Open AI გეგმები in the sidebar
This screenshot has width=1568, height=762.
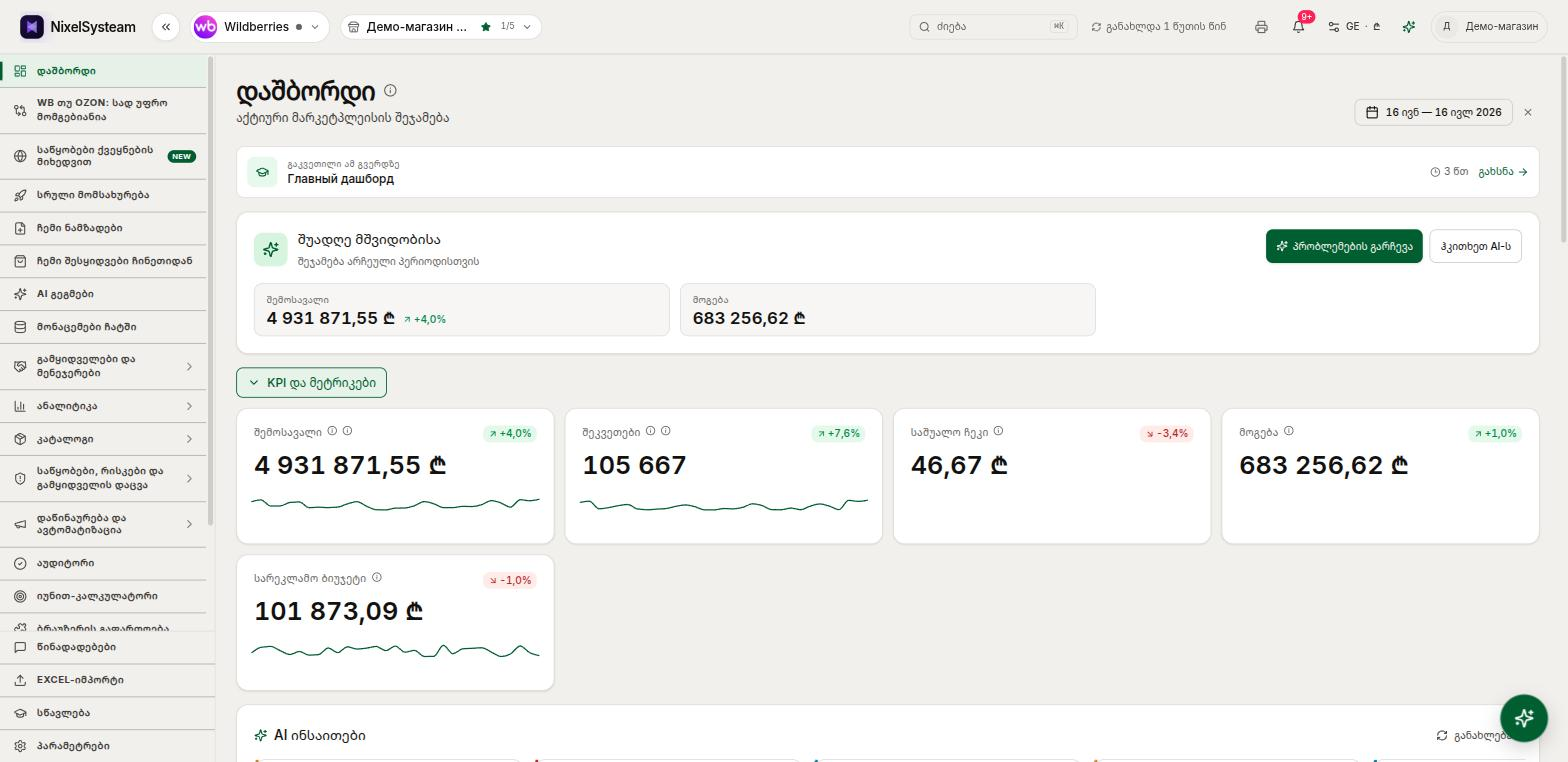click(103, 294)
